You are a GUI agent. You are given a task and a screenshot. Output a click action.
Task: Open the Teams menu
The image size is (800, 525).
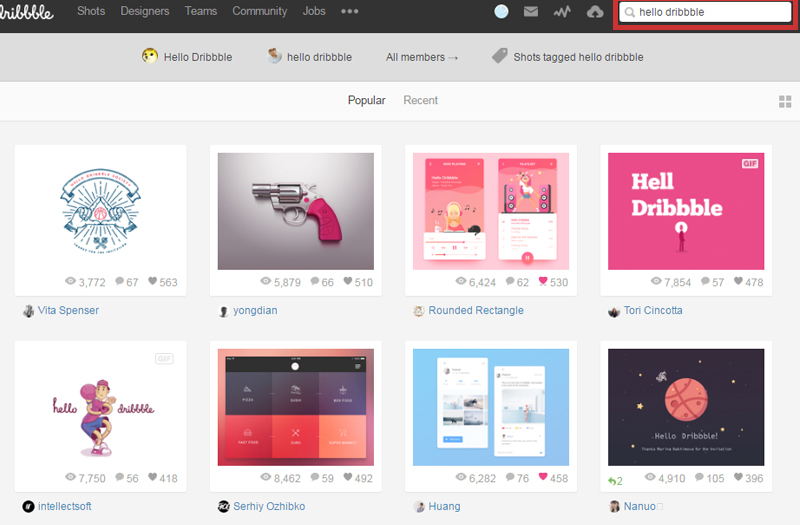click(x=201, y=11)
